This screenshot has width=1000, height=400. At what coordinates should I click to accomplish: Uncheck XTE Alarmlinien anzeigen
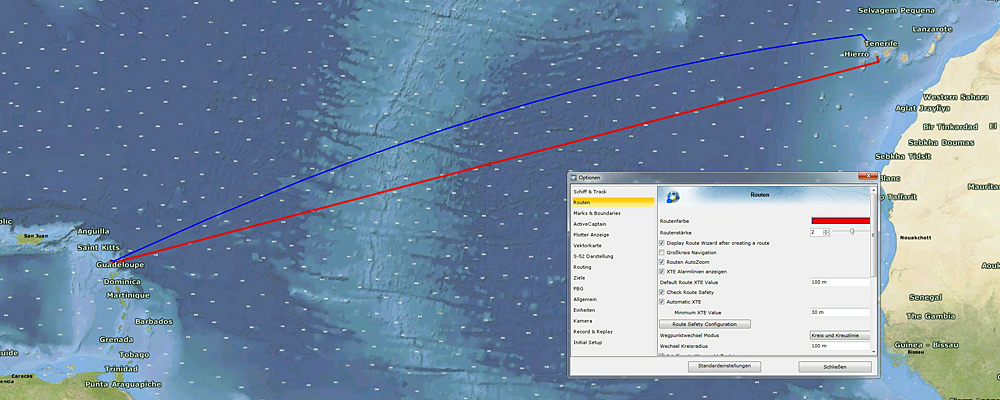[662, 272]
